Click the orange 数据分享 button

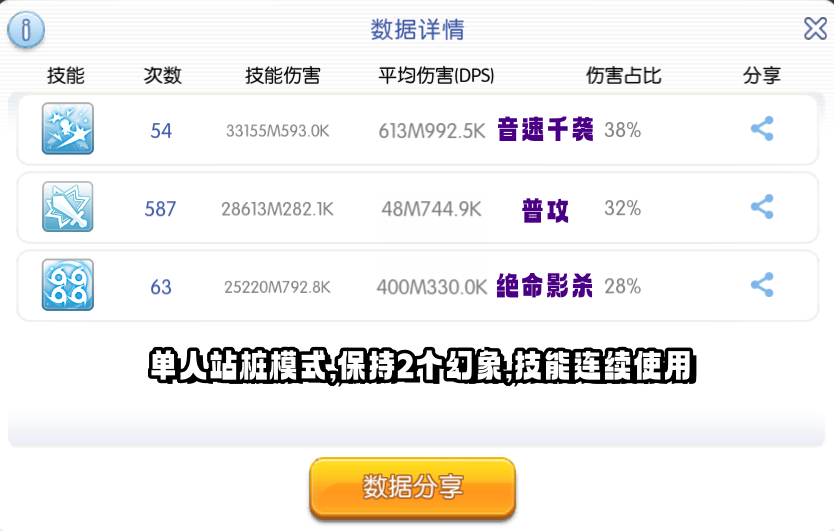tap(412, 487)
